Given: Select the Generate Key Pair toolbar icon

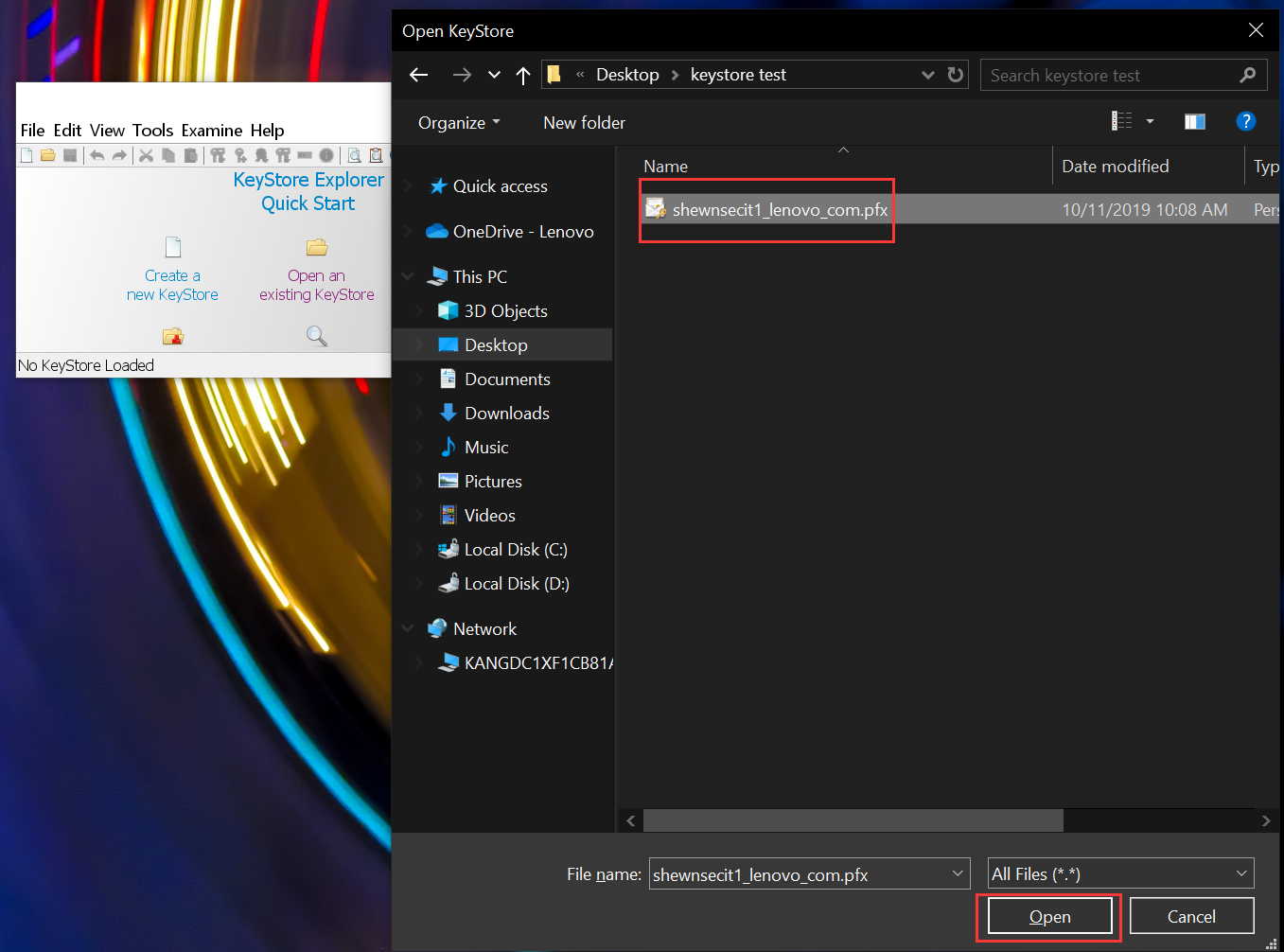Looking at the screenshot, I should 216,154.
